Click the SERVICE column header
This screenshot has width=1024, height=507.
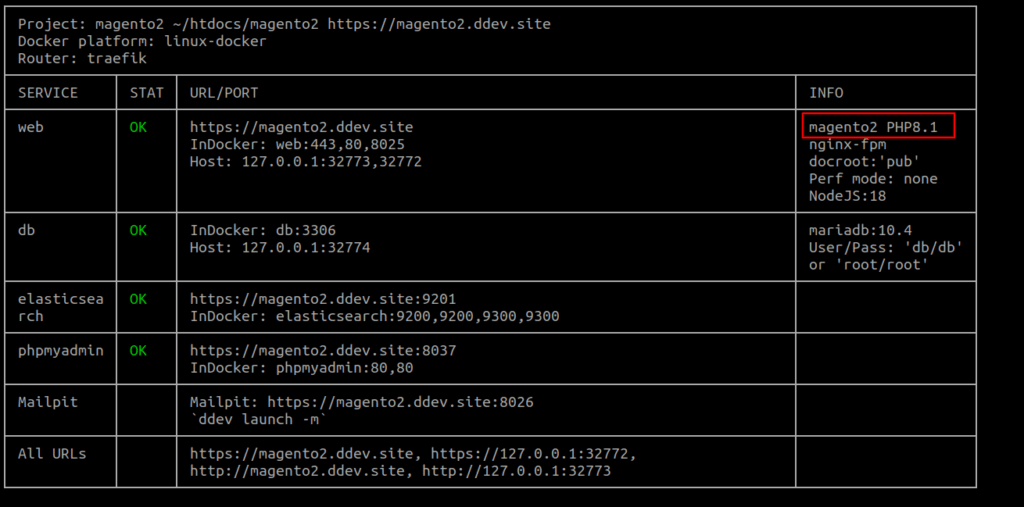click(x=48, y=93)
